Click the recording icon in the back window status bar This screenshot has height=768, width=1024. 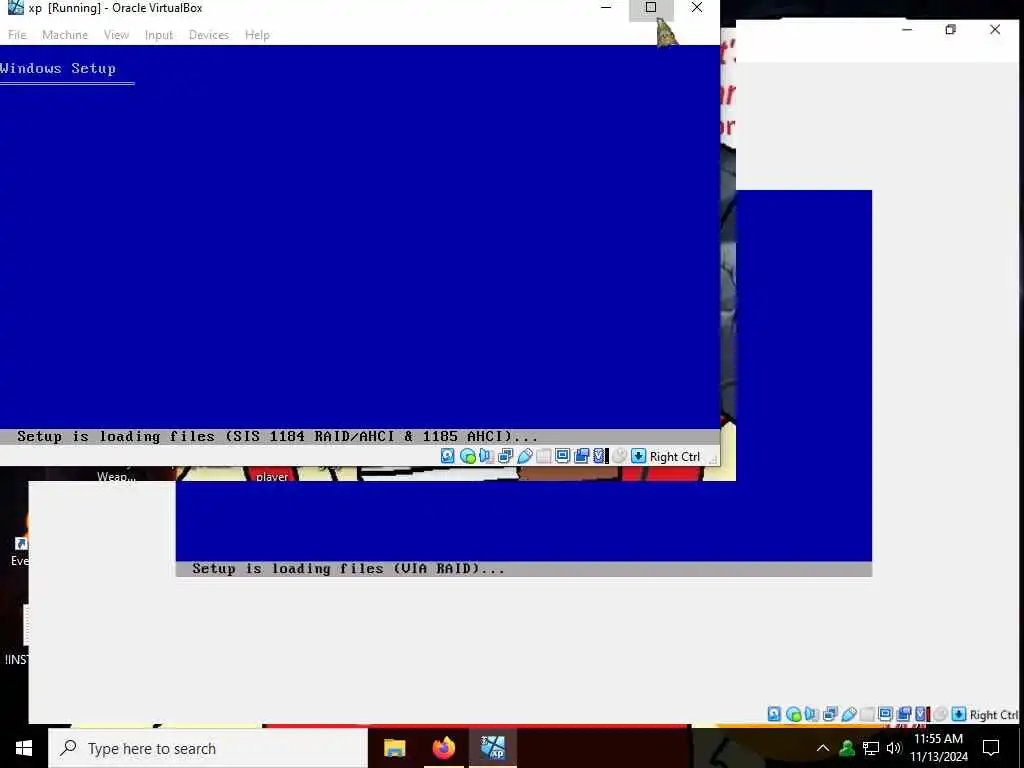(x=904, y=714)
